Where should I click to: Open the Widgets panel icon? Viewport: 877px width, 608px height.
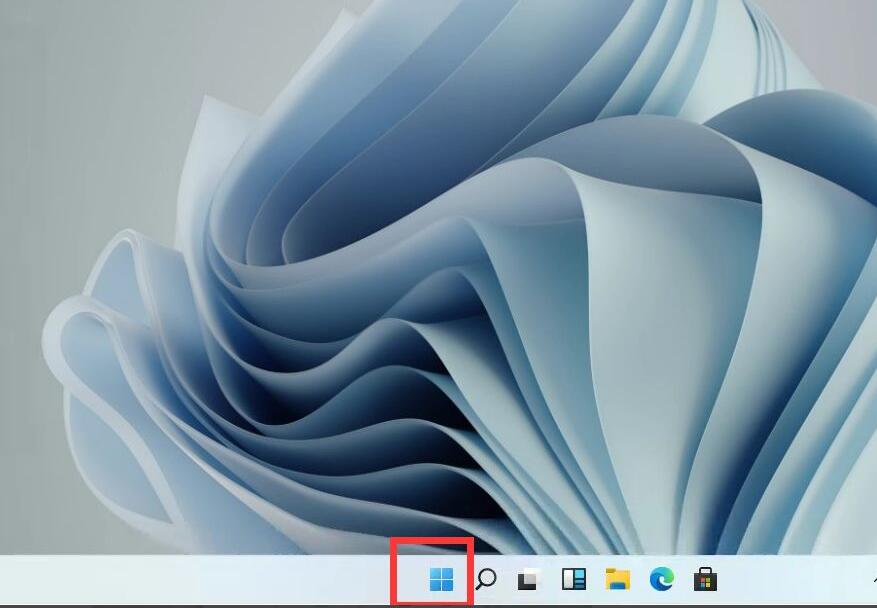573,579
